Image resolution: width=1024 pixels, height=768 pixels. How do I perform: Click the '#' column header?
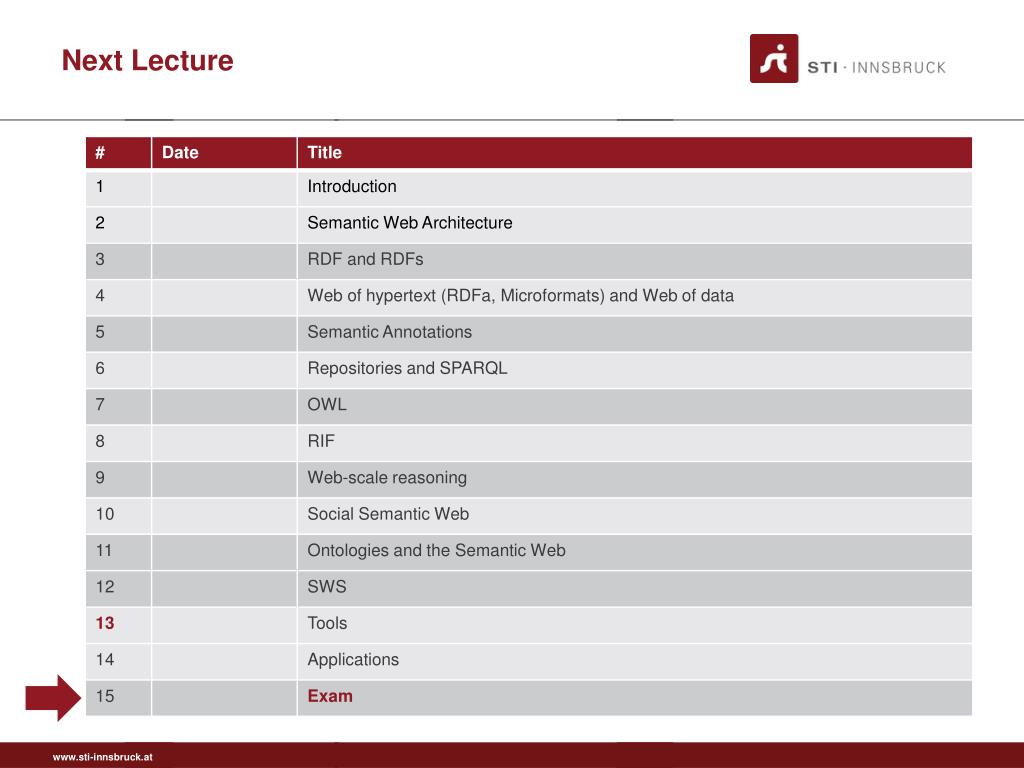pyautogui.click(x=118, y=153)
